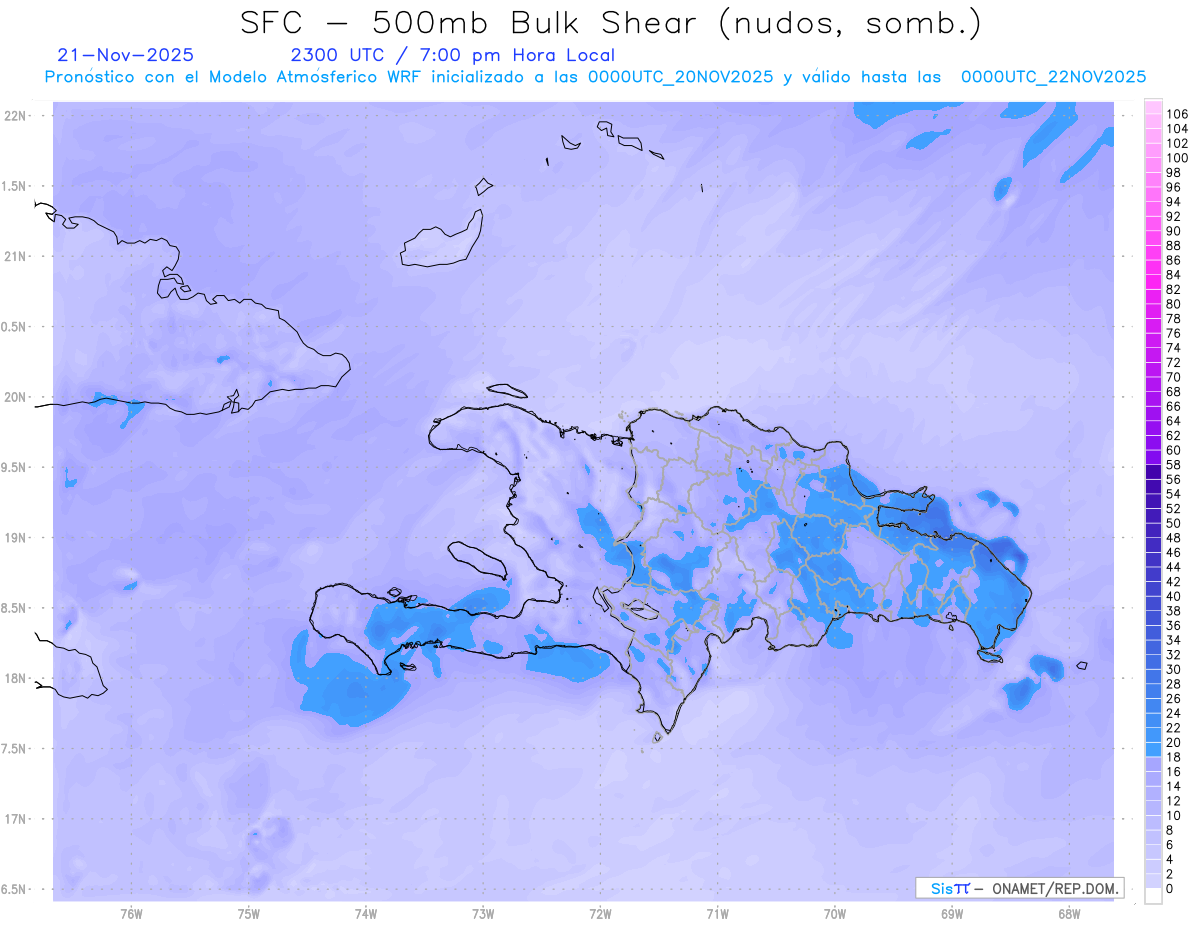Click the date "21-Nov-2025"

tap(126, 55)
